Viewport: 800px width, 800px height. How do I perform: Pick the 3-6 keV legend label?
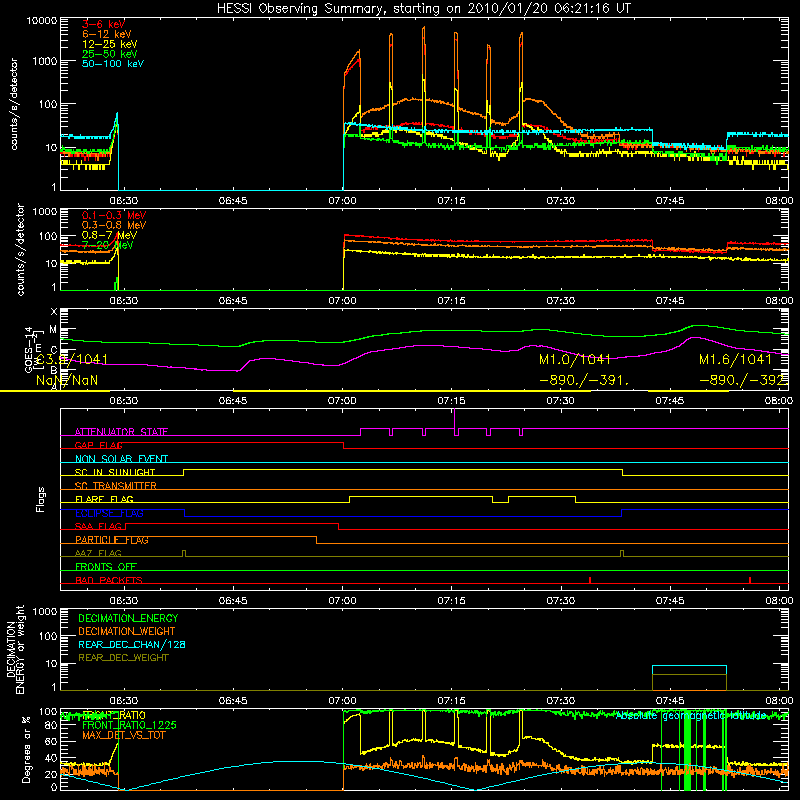point(104,24)
